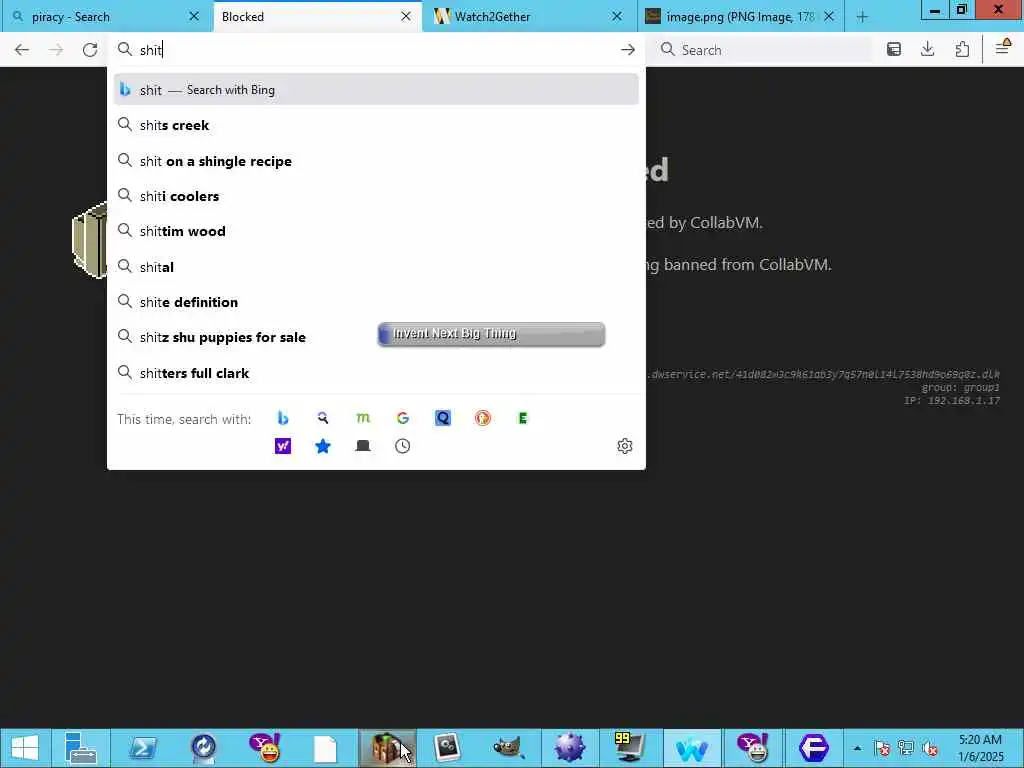Choose the green E search engine icon
The height and width of the screenshot is (768, 1024).
(522, 418)
